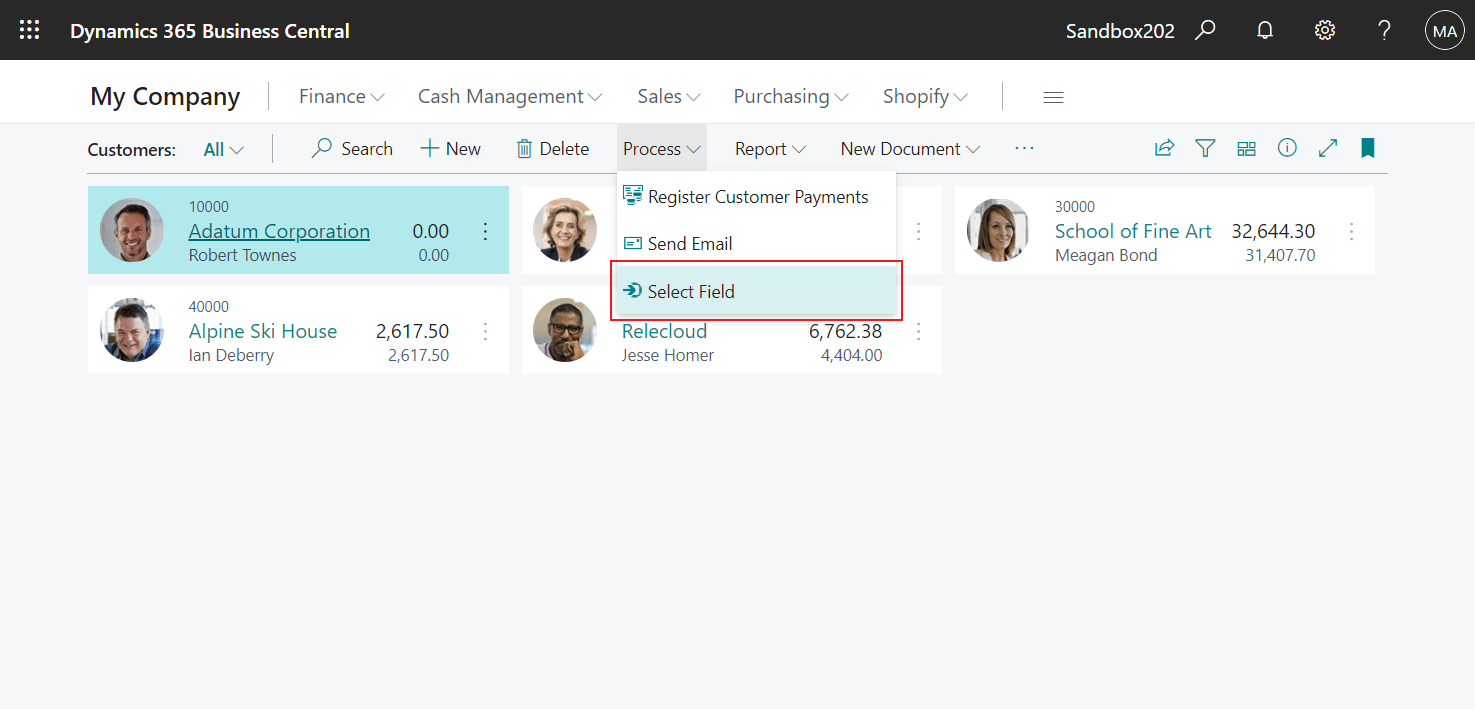This screenshot has width=1475, height=709.
Task: Open the MA account avatar
Action: [x=1444, y=30]
